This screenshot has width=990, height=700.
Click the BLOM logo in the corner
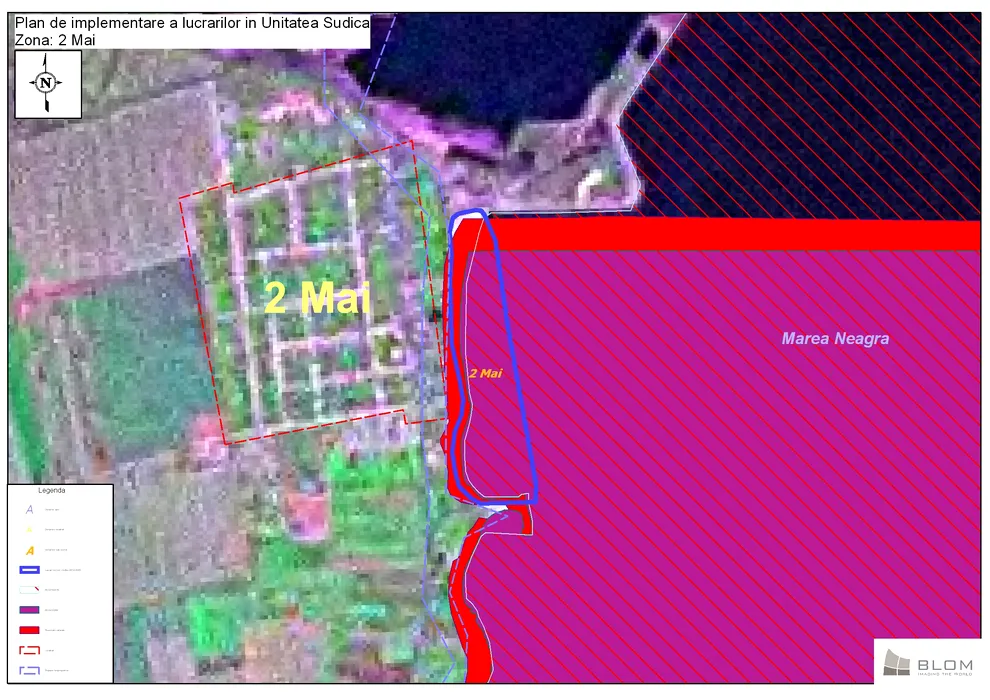927,661
